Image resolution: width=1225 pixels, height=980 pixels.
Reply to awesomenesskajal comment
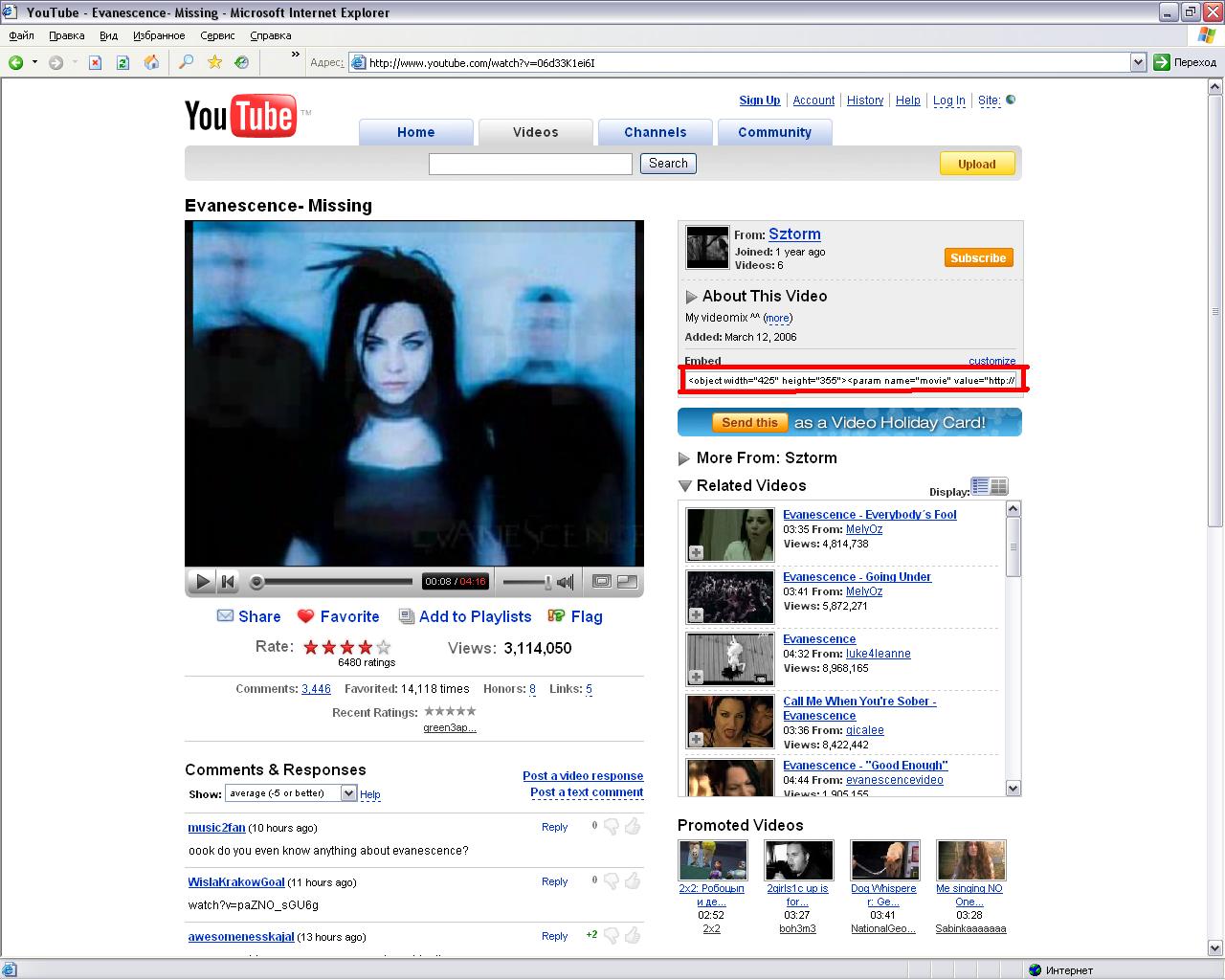coord(554,936)
